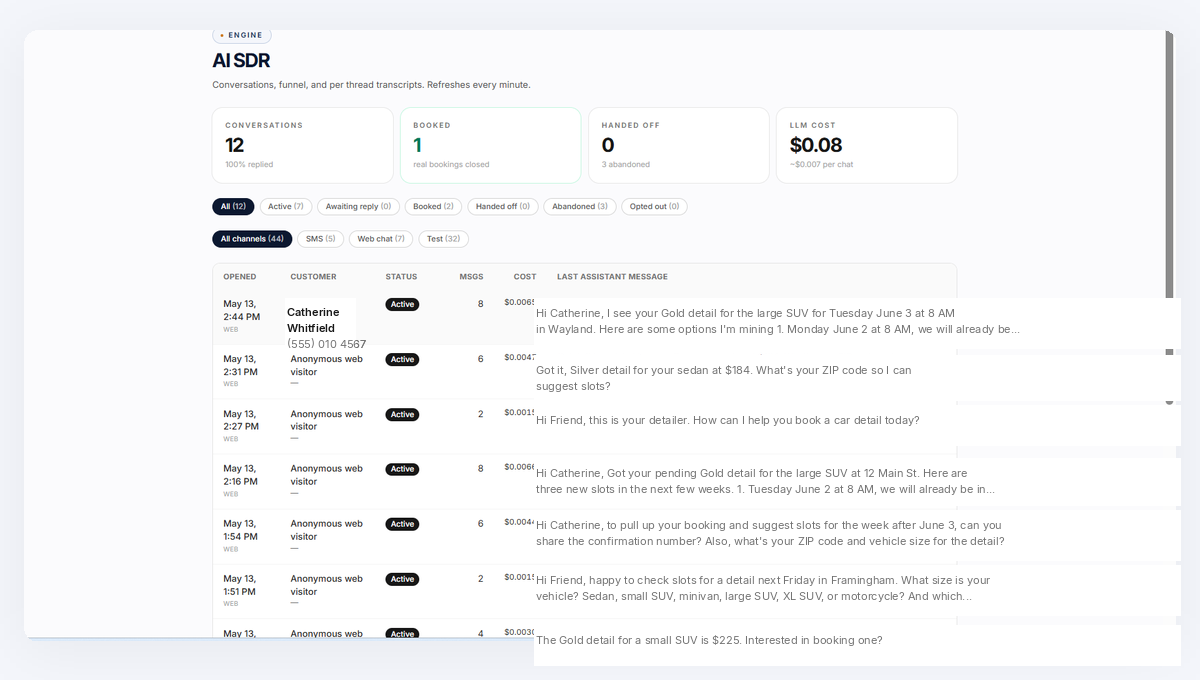Open message about slots next Friday in Framingham
1200x680 pixels.
(x=763, y=588)
